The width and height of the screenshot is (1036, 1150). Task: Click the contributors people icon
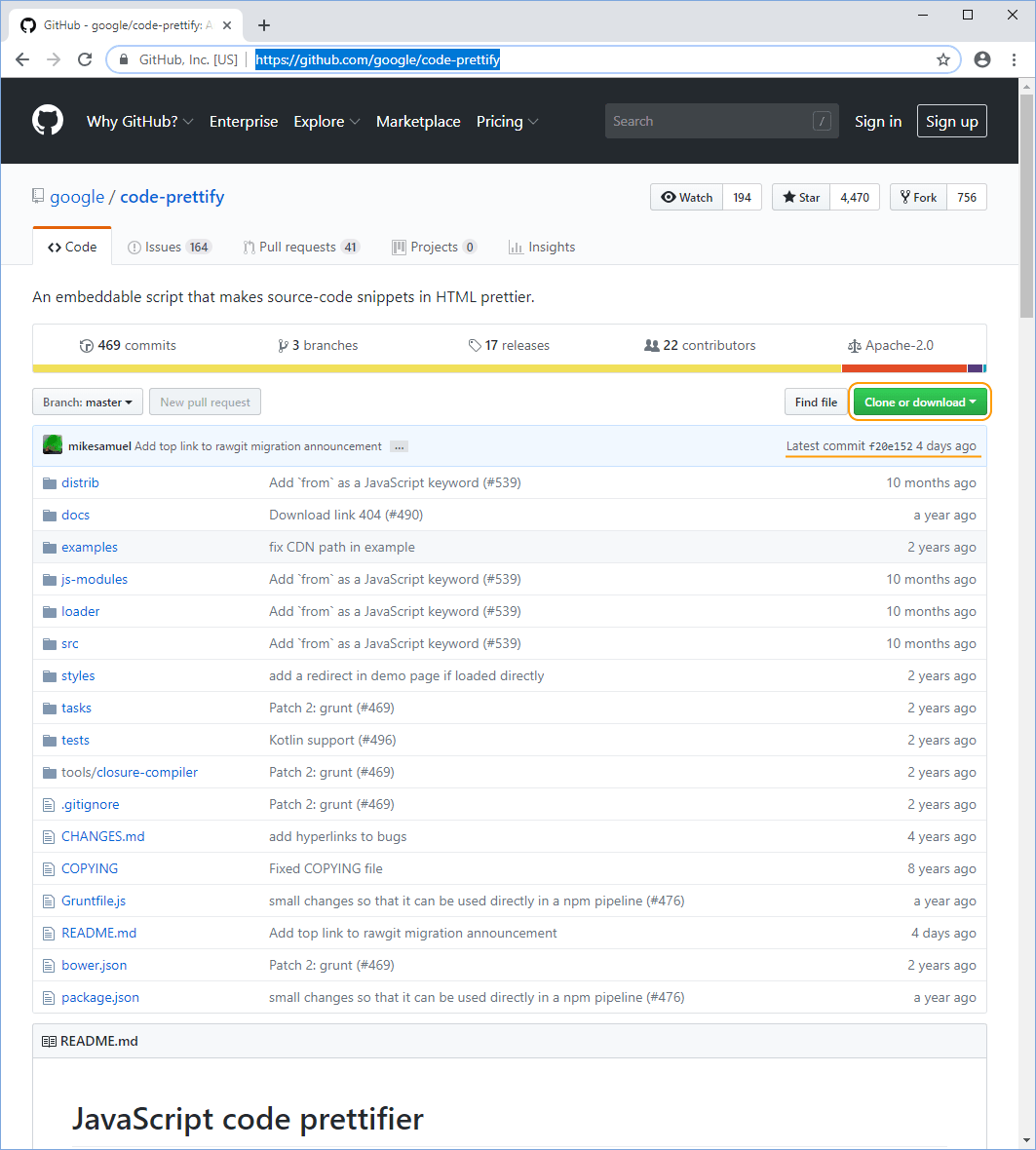click(651, 345)
